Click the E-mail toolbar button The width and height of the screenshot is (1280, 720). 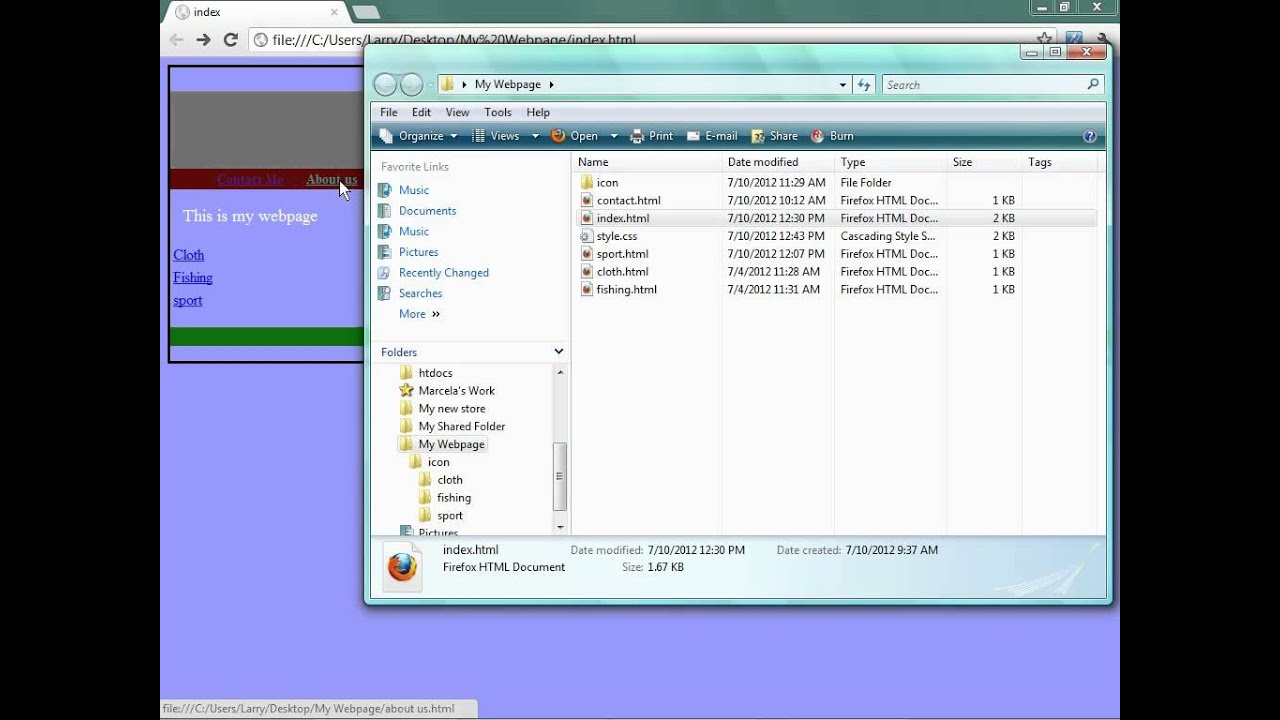pos(712,136)
